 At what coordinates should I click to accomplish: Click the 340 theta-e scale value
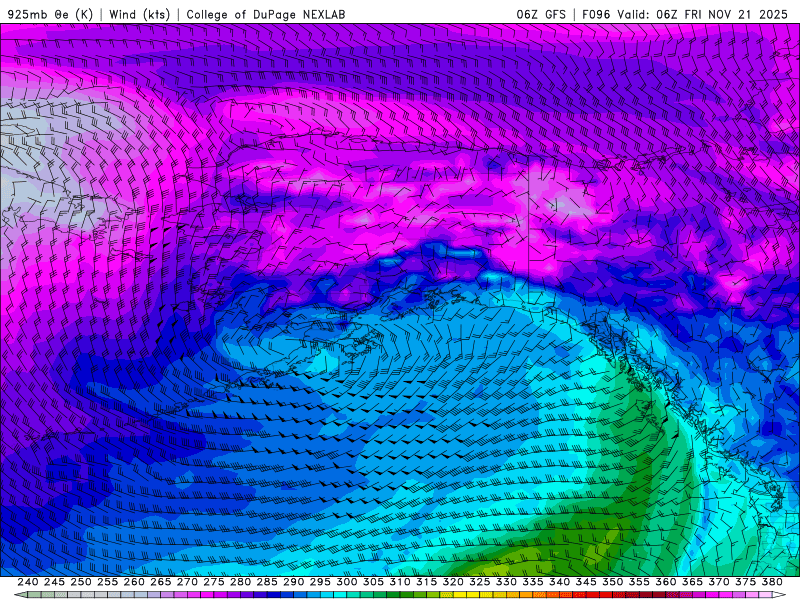559,582
